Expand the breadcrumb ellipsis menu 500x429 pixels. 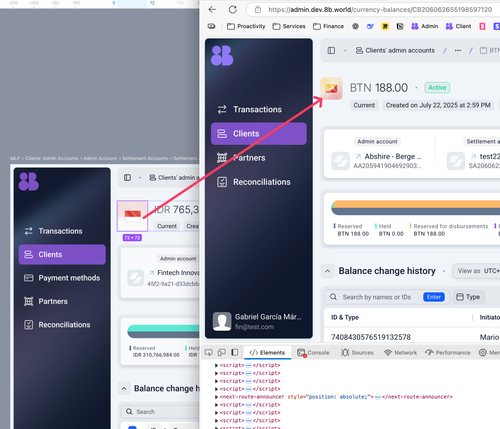(x=458, y=50)
